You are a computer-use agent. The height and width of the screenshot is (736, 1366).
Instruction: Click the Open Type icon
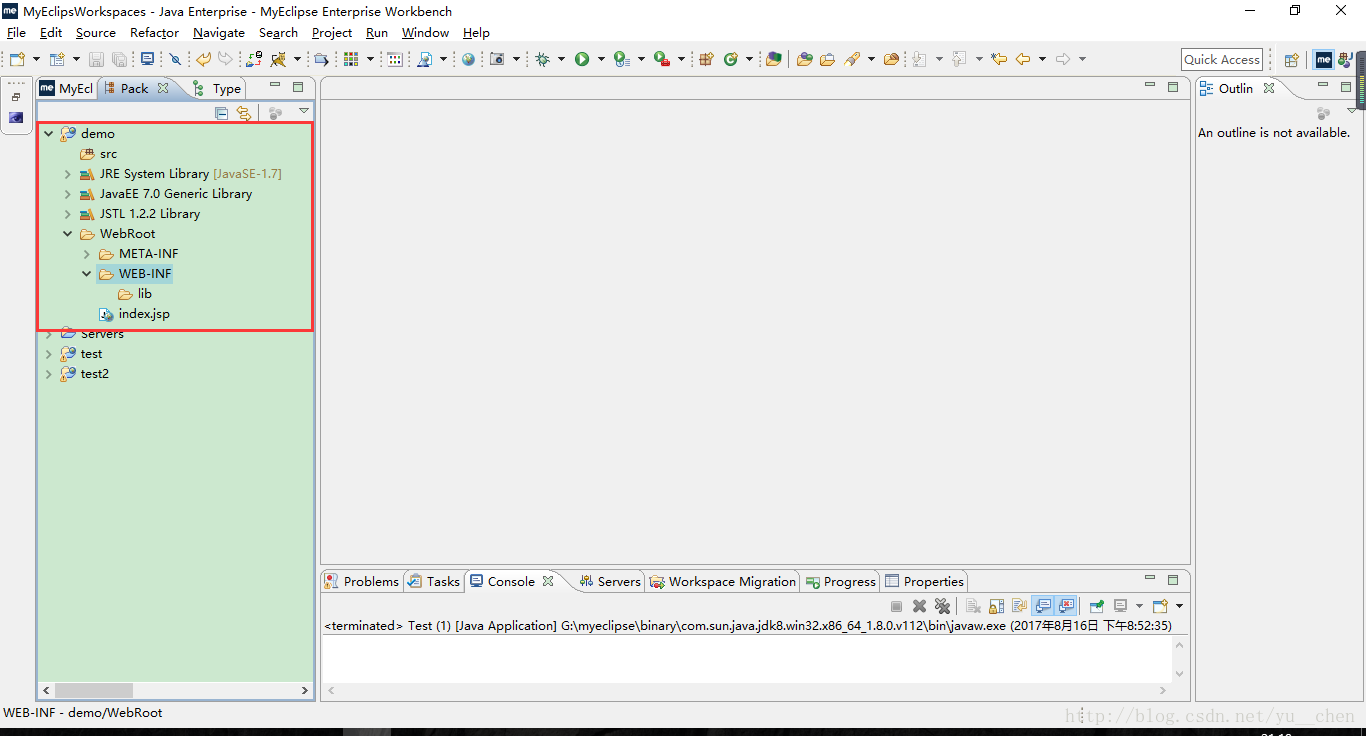pyautogui.click(x=804, y=59)
